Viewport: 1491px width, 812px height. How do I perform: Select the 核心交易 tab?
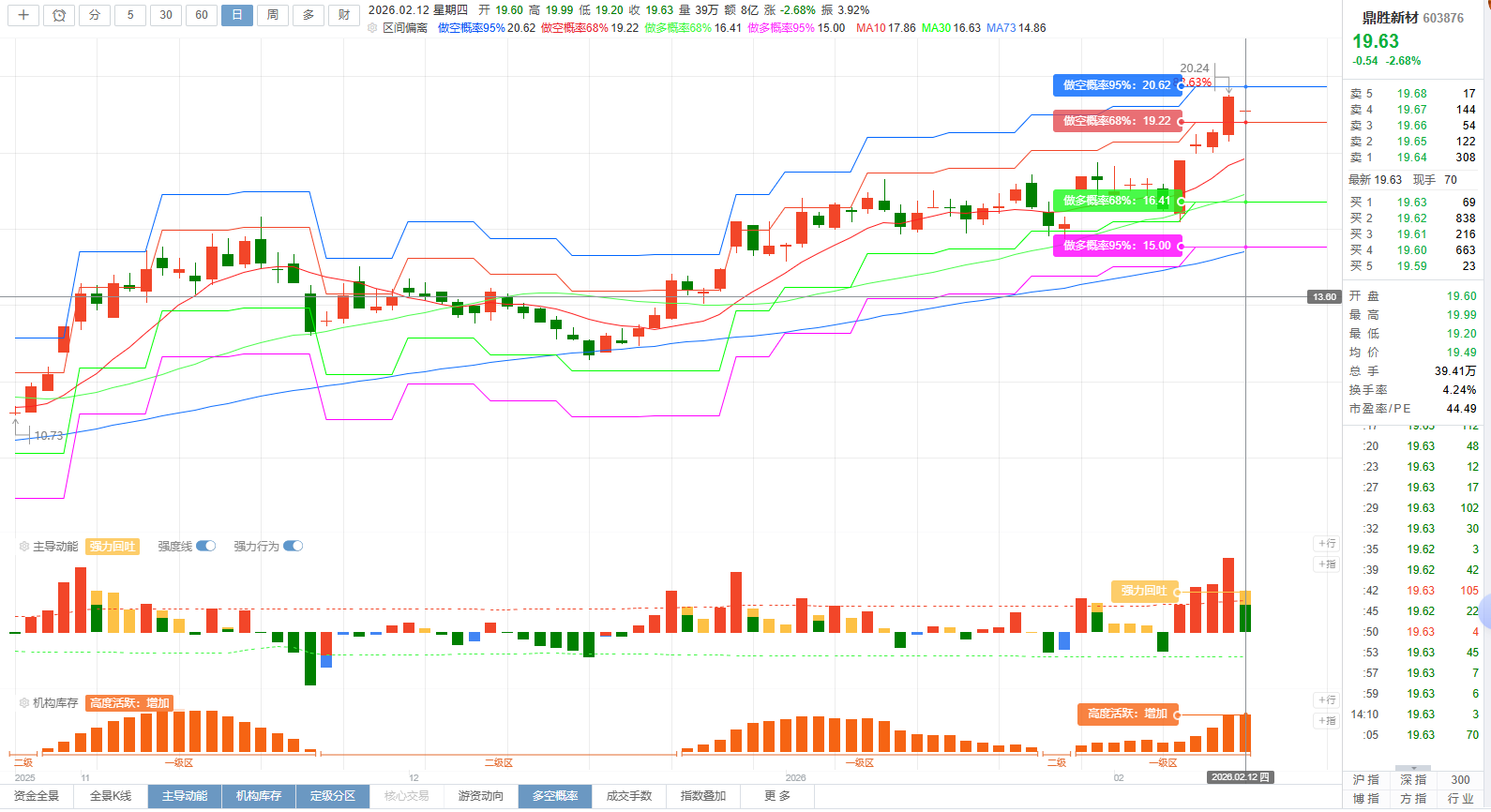[407, 796]
